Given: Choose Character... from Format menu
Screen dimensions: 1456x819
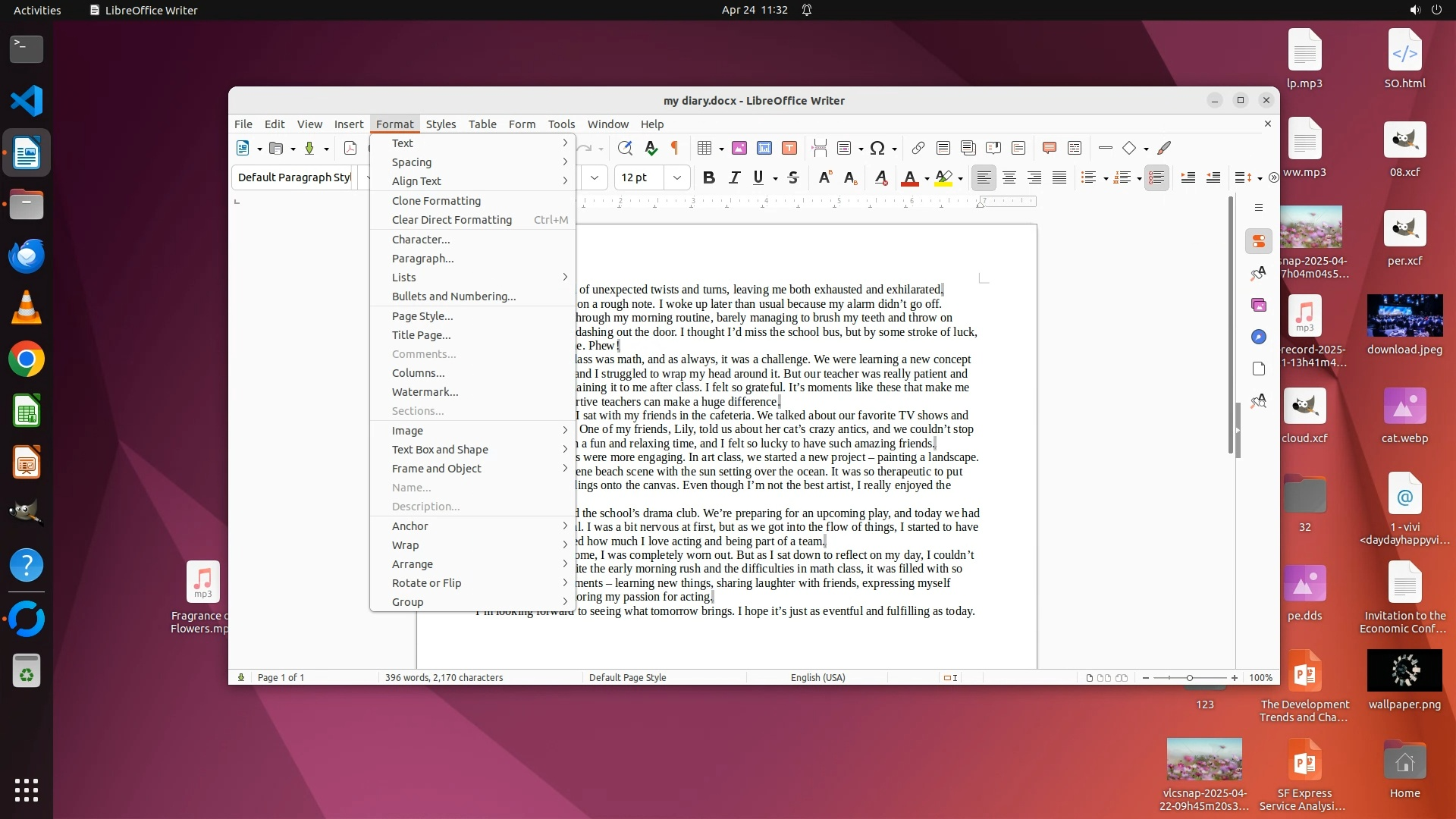Looking at the screenshot, I should (421, 240).
